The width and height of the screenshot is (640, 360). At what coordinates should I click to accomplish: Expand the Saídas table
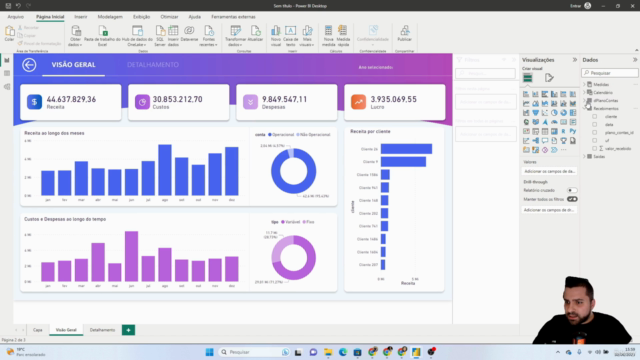coord(584,156)
